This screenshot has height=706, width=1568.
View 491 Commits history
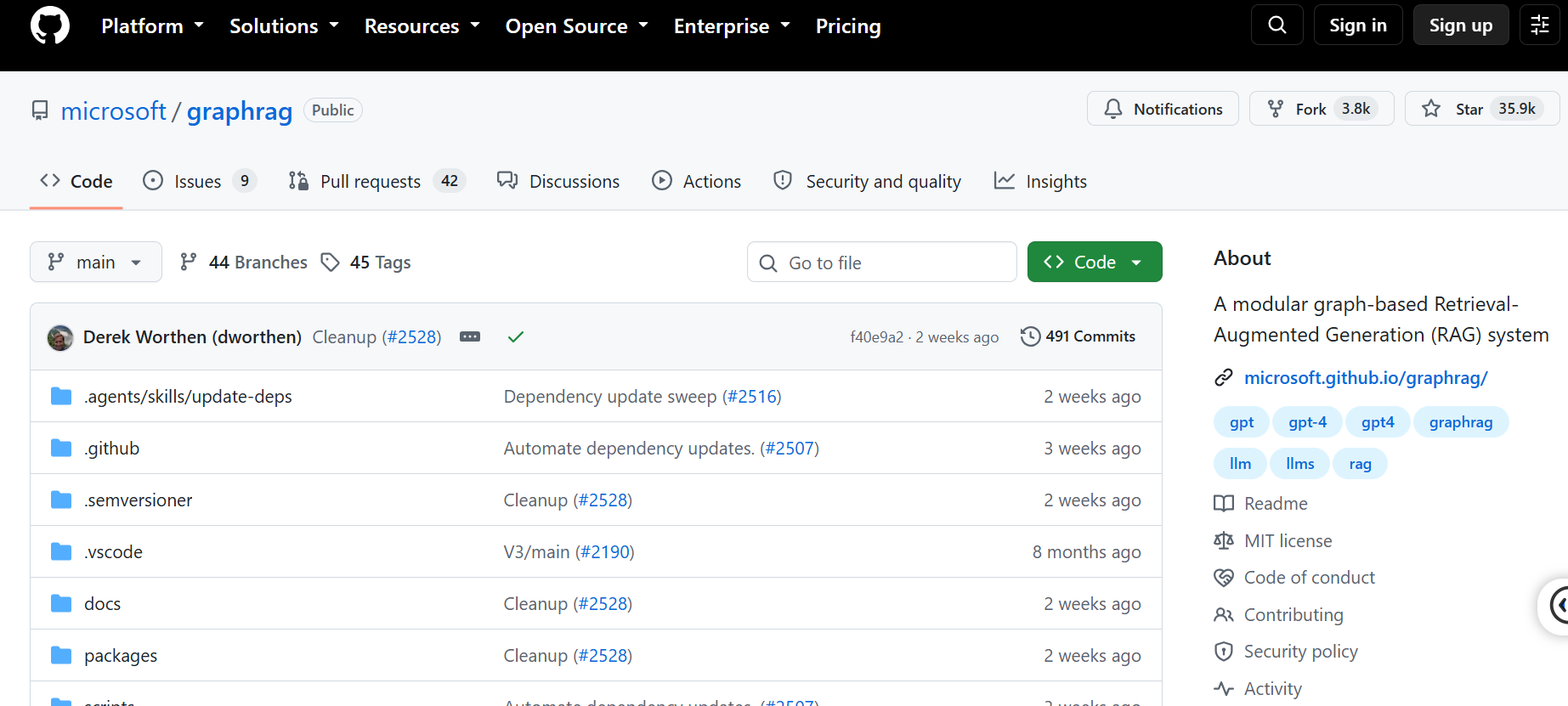(x=1078, y=336)
